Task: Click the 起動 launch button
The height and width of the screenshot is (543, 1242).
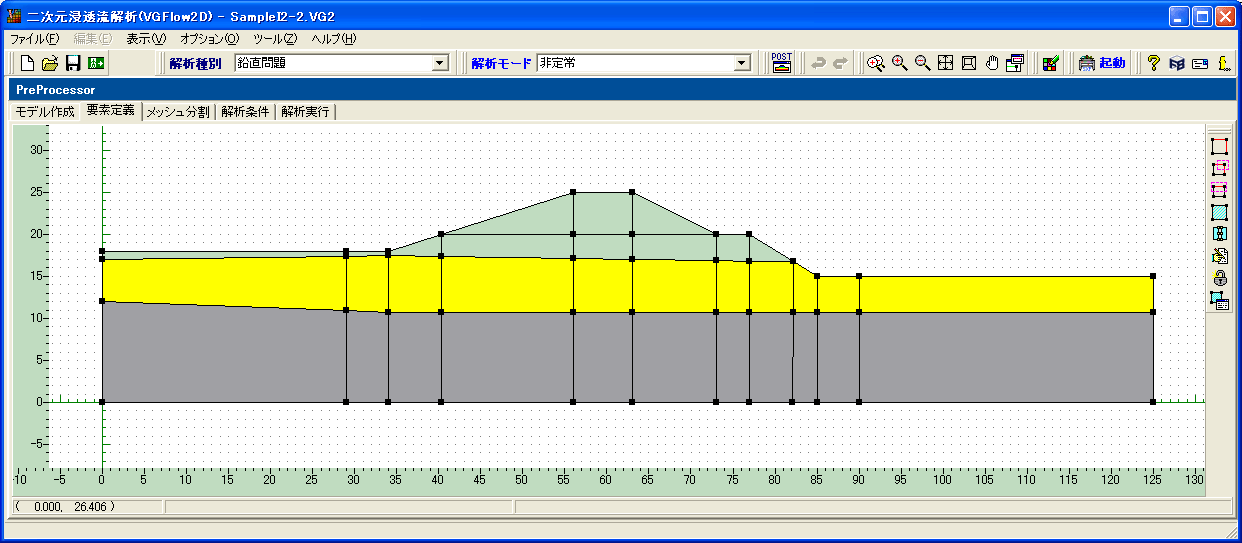Action: click(1102, 63)
